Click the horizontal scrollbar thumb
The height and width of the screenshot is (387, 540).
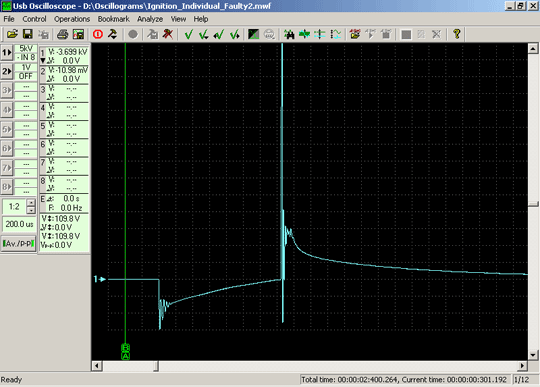(156, 366)
